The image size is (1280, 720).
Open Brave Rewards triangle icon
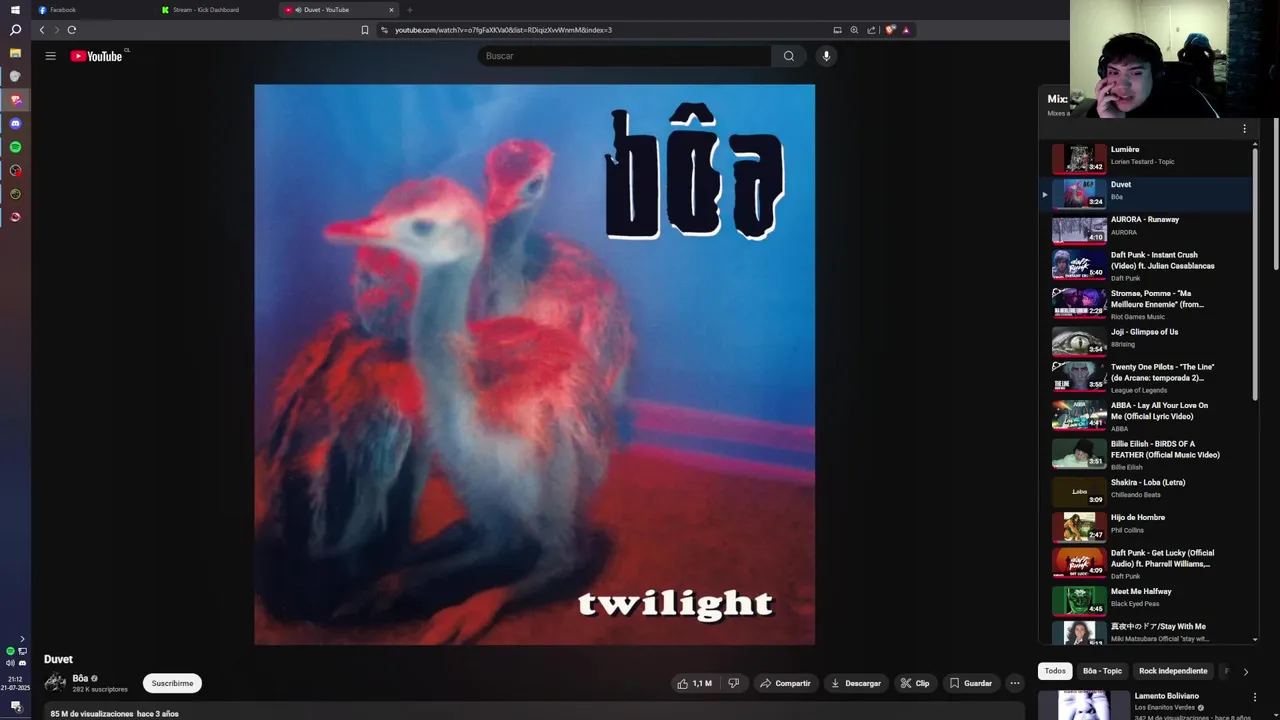(x=906, y=30)
